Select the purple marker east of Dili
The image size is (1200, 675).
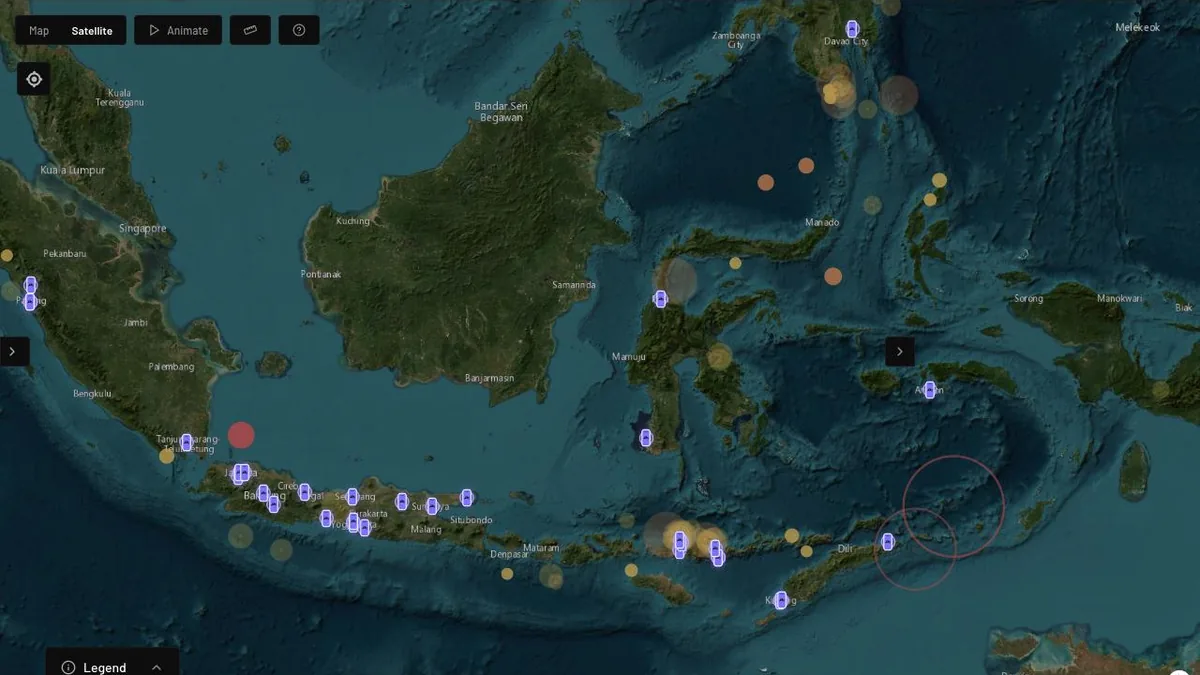887,542
